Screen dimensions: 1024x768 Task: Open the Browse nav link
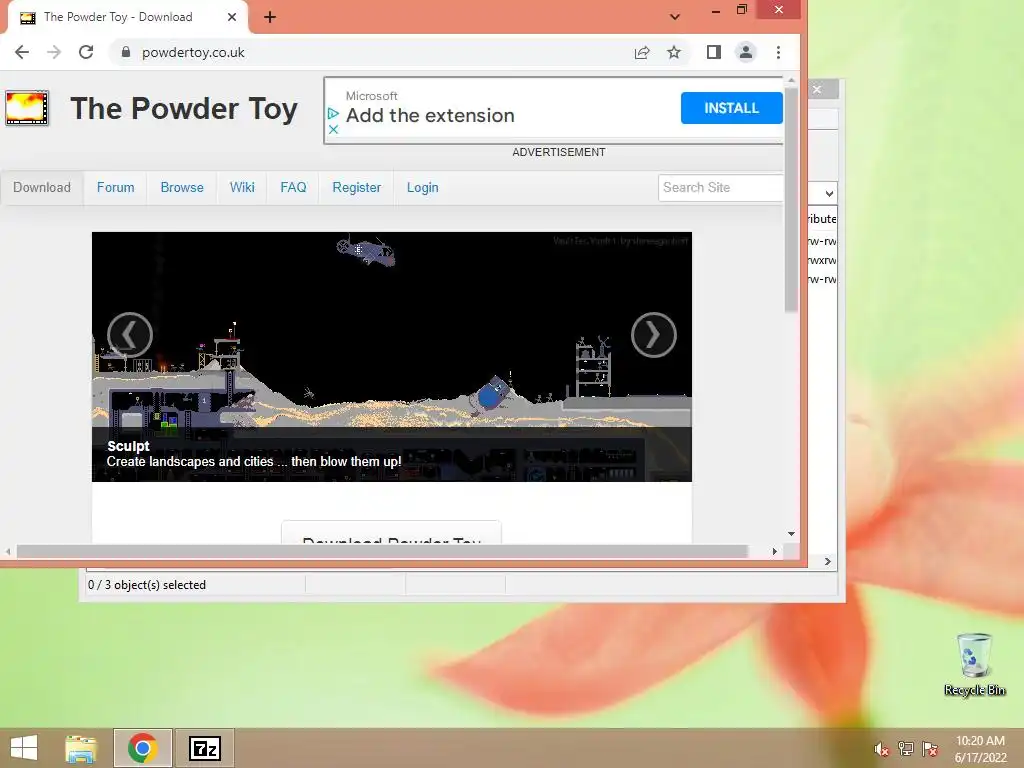182,187
